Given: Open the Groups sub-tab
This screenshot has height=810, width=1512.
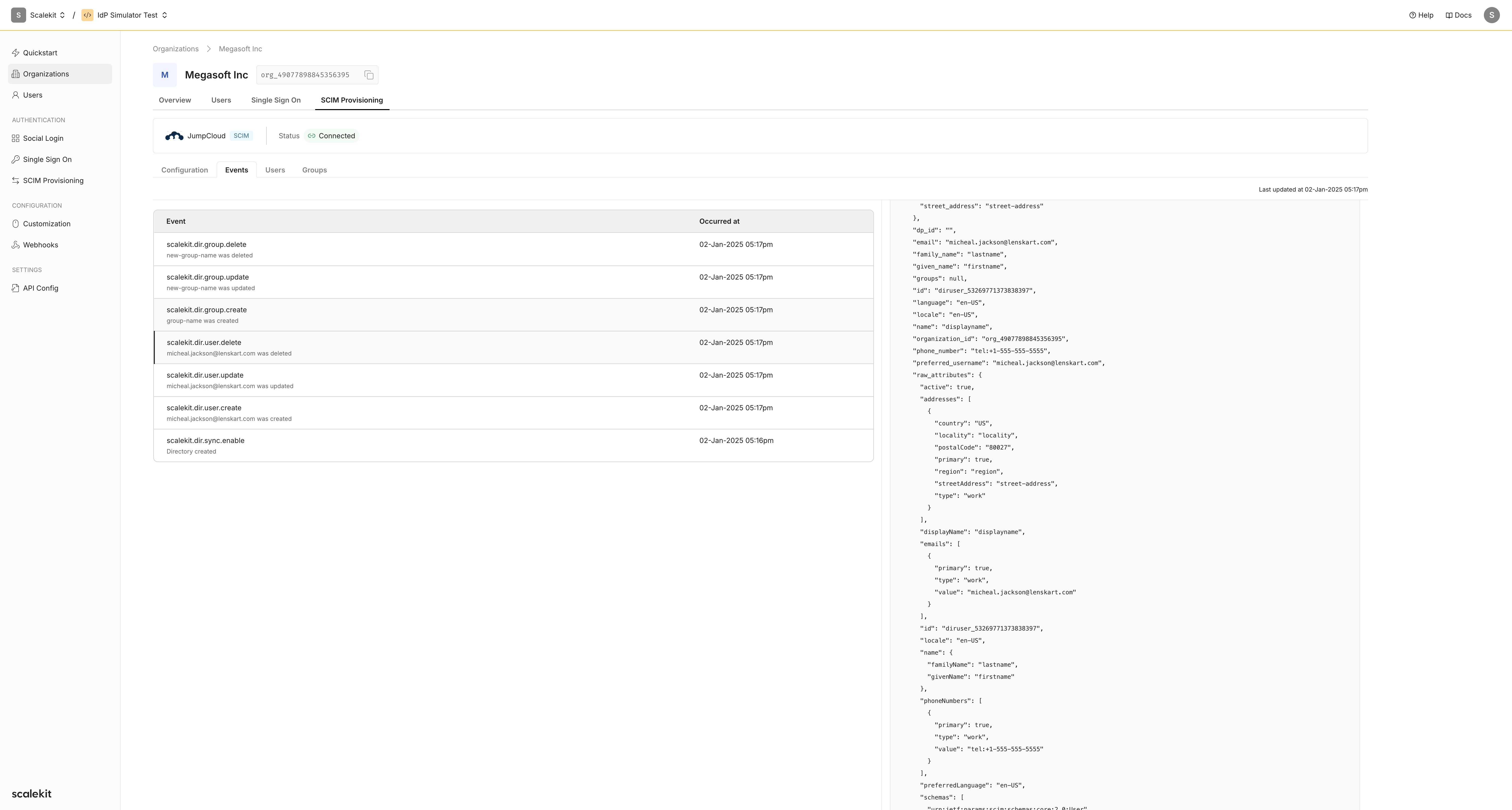Looking at the screenshot, I should click(x=315, y=170).
